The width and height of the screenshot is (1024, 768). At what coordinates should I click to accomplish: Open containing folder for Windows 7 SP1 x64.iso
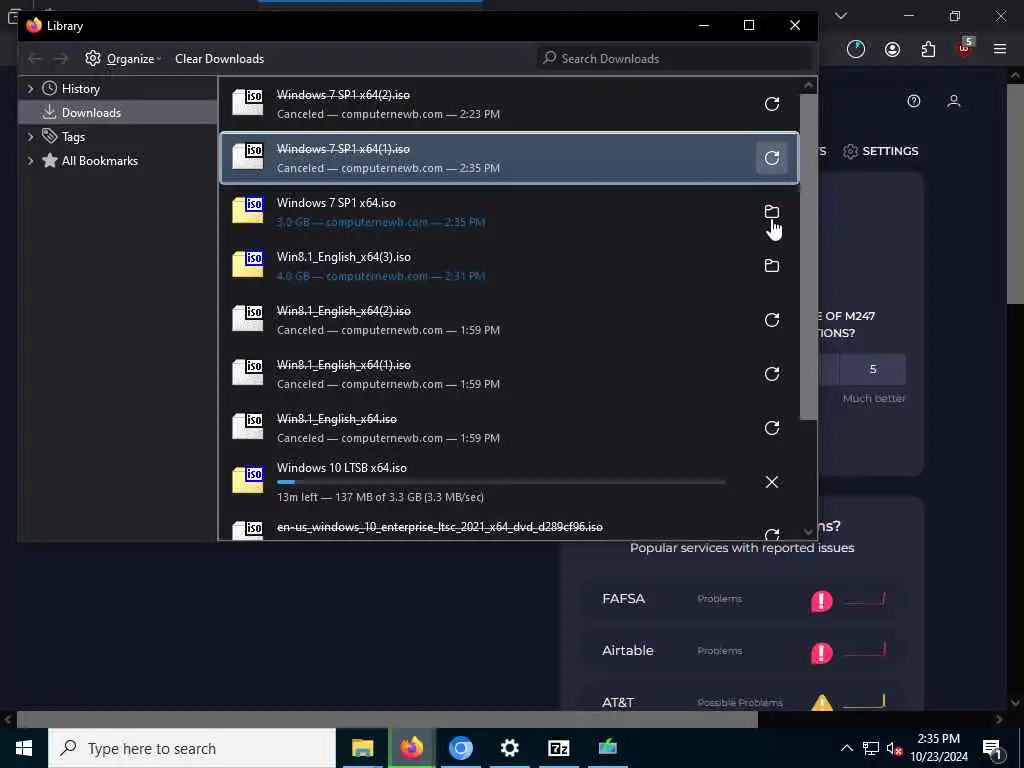coord(771,212)
